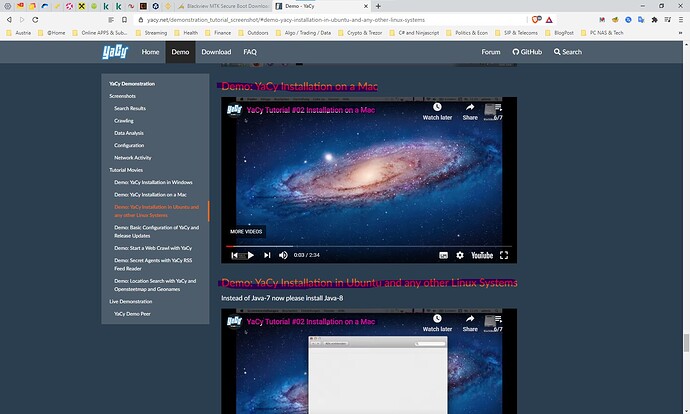The image size is (690, 414).
Task: Open sidebar Demo: YaCy Installation on a Mac
Action: (x=150, y=194)
